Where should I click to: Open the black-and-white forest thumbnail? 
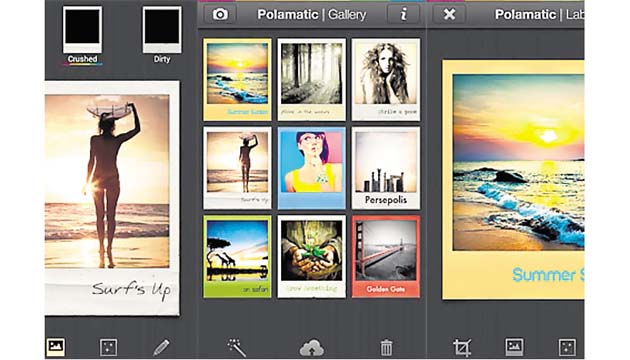click(x=312, y=80)
